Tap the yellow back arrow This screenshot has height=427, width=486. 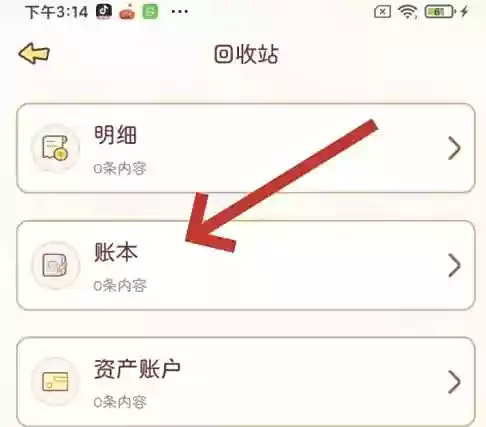pos(34,53)
